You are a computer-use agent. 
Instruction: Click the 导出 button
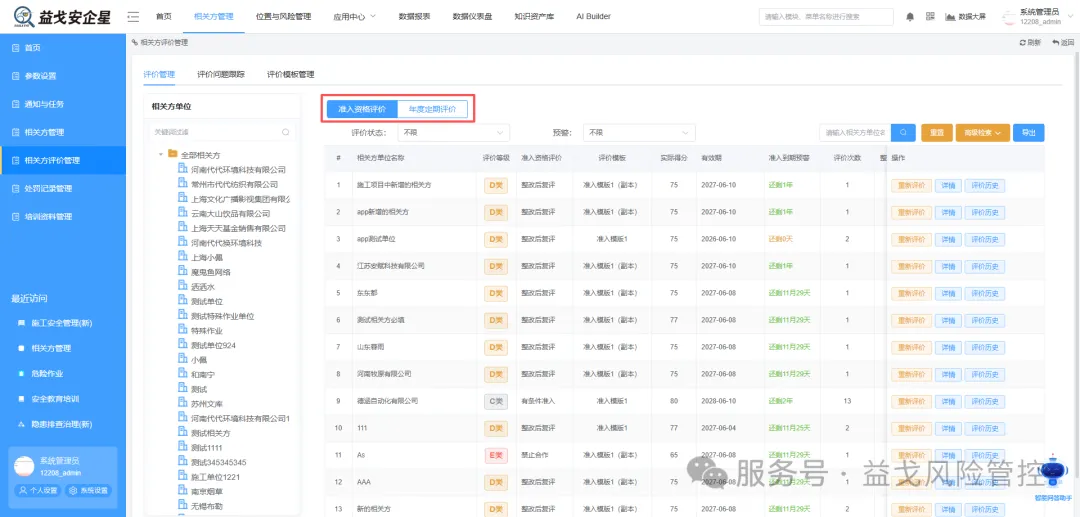point(1028,133)
